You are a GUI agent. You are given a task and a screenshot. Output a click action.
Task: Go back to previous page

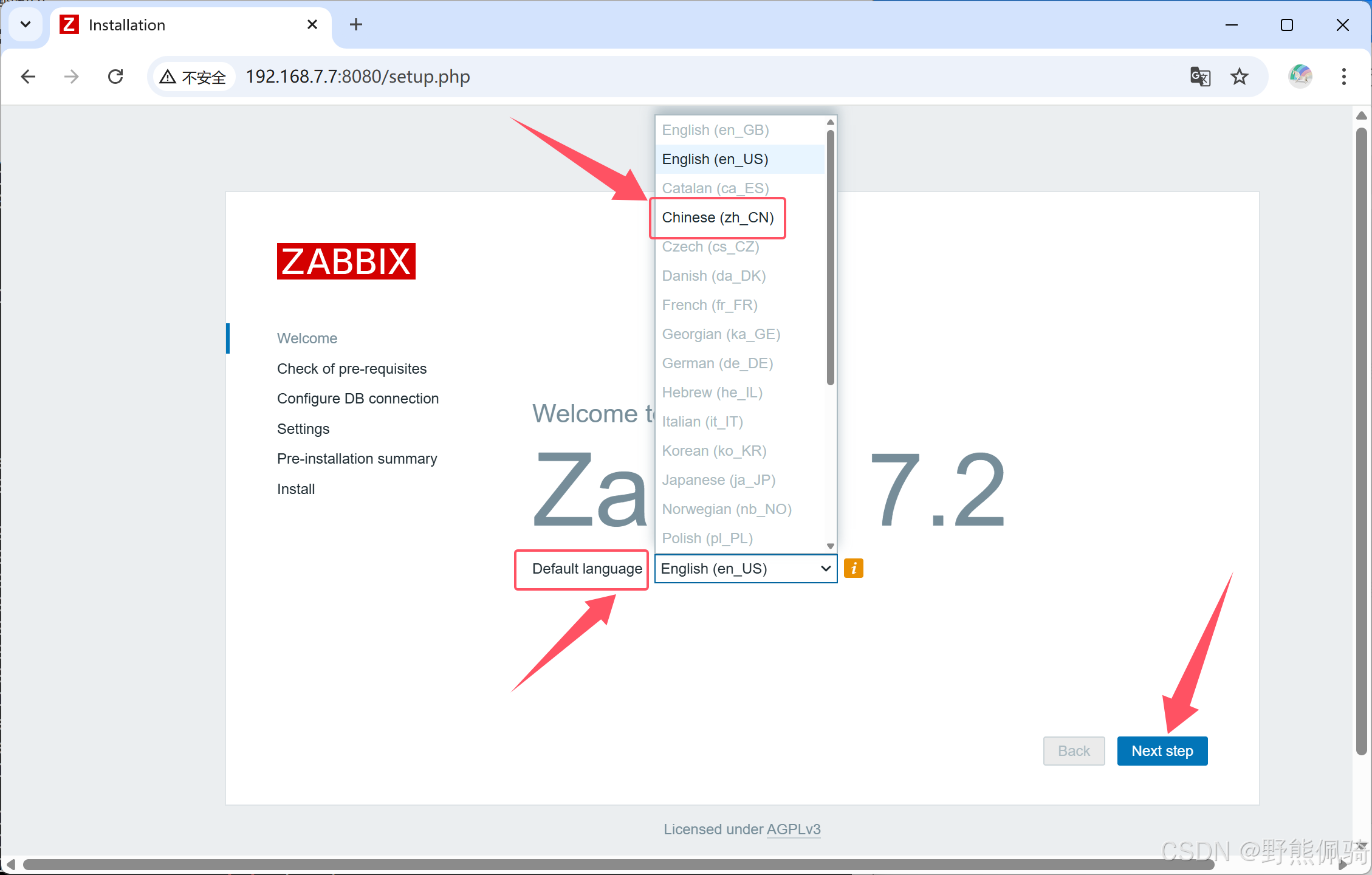coord(29,77)
